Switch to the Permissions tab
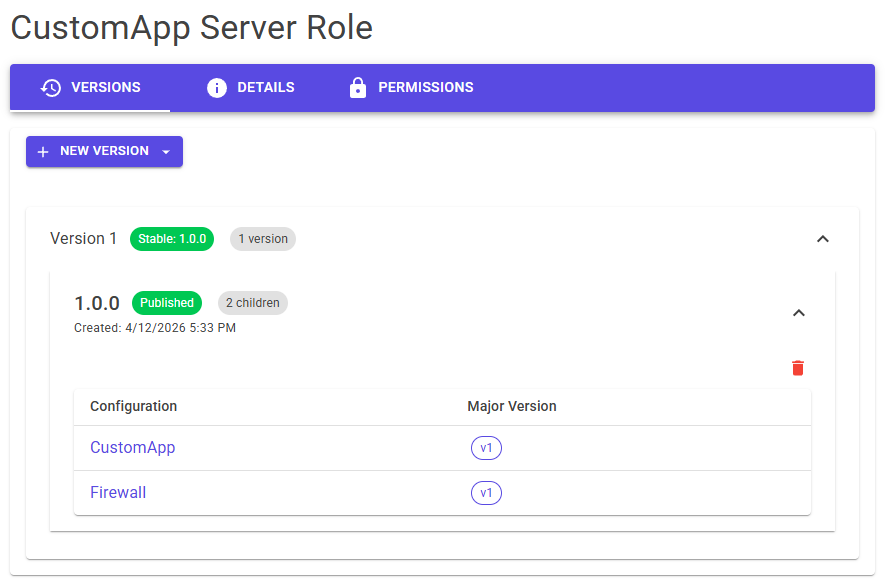 pyautogui.click(x=410, y=87)
